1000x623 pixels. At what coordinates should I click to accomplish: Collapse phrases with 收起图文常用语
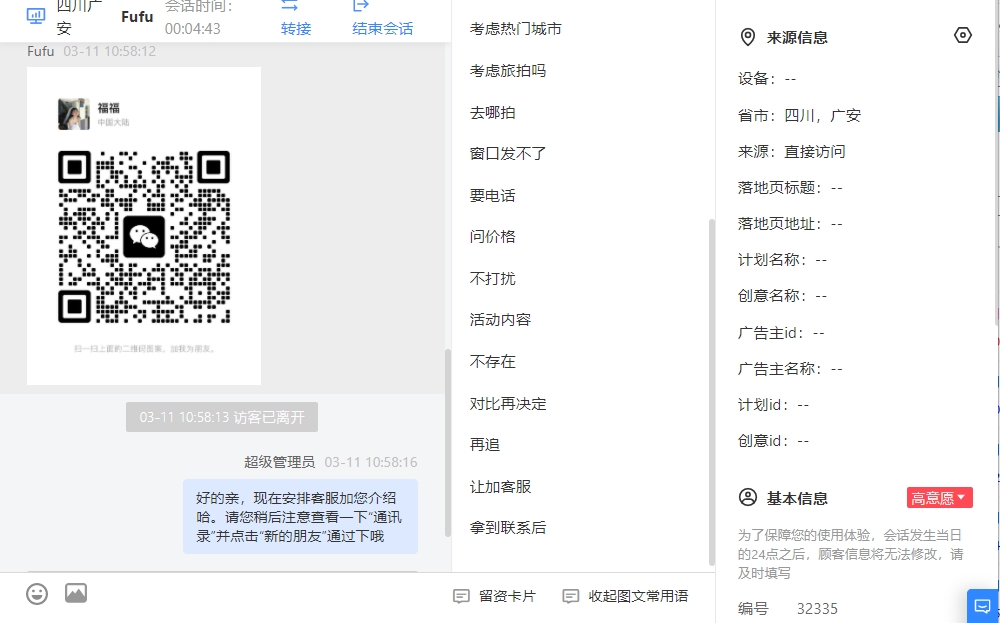[x=626, y=596]
